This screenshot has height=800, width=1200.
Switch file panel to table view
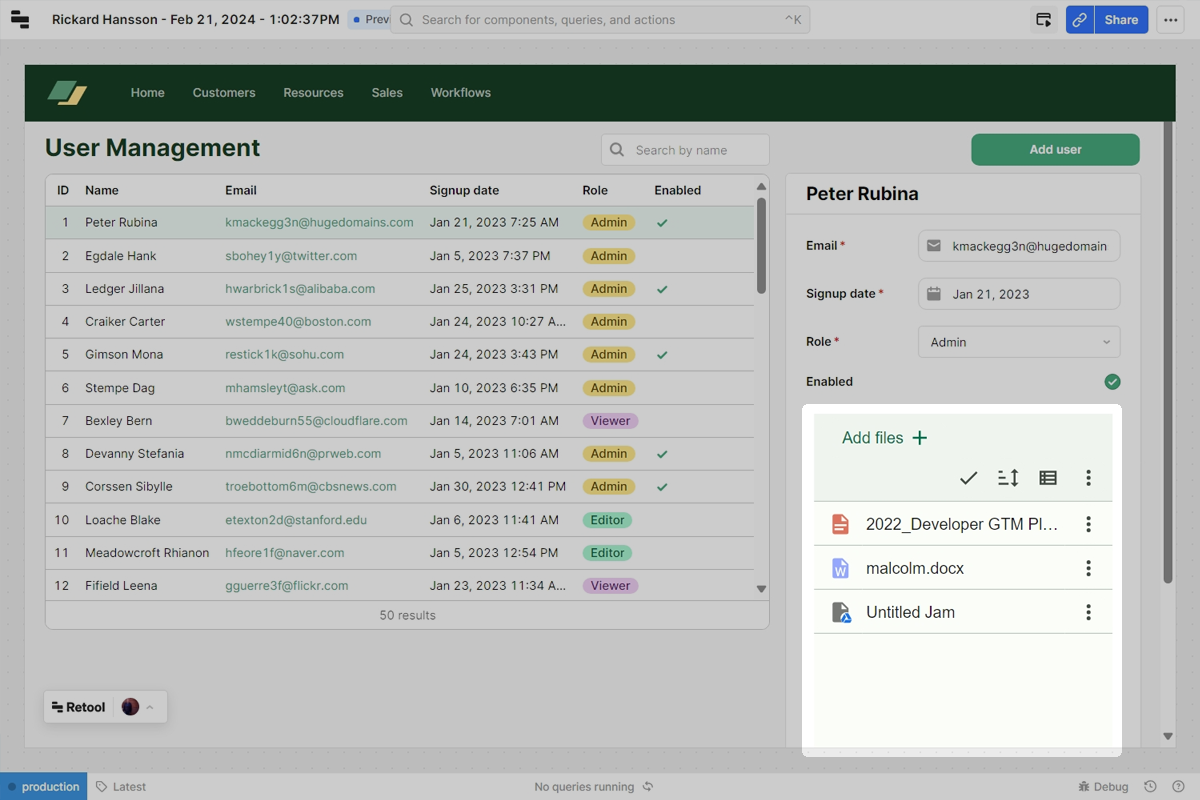pyautogui.click(x=1048, y=478)
